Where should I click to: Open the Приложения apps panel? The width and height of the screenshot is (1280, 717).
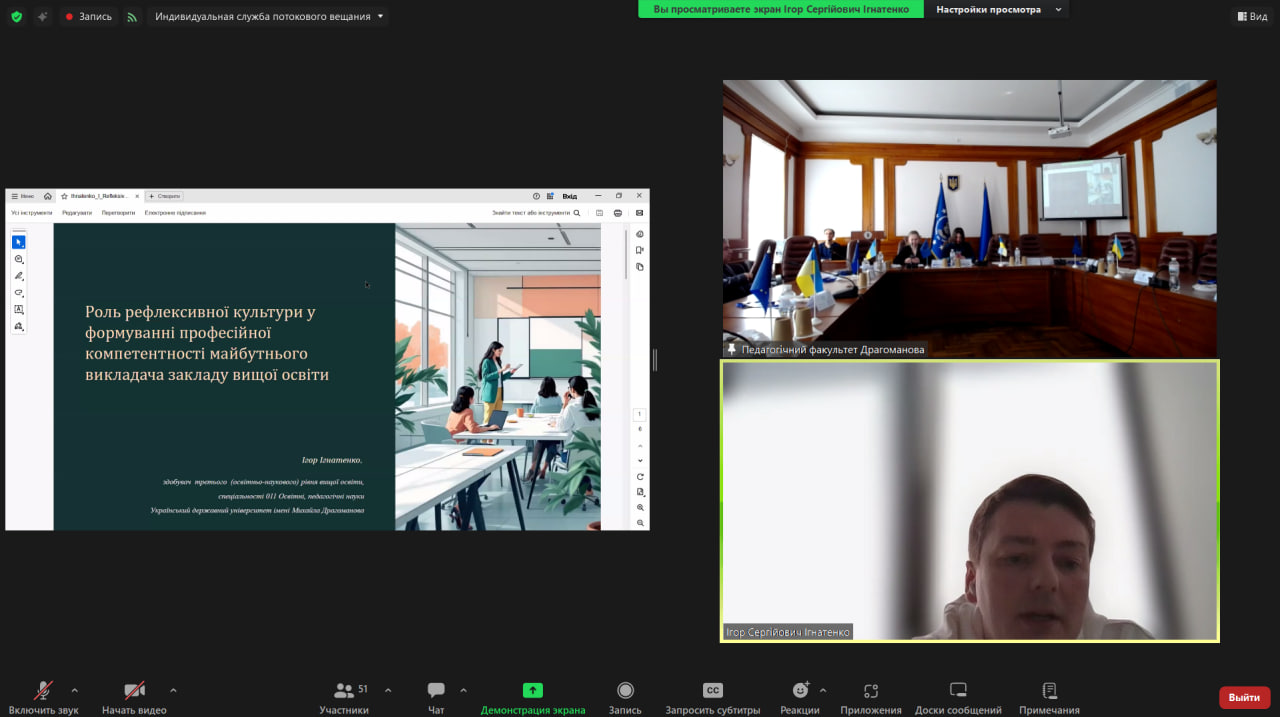(x=870, y=697)
